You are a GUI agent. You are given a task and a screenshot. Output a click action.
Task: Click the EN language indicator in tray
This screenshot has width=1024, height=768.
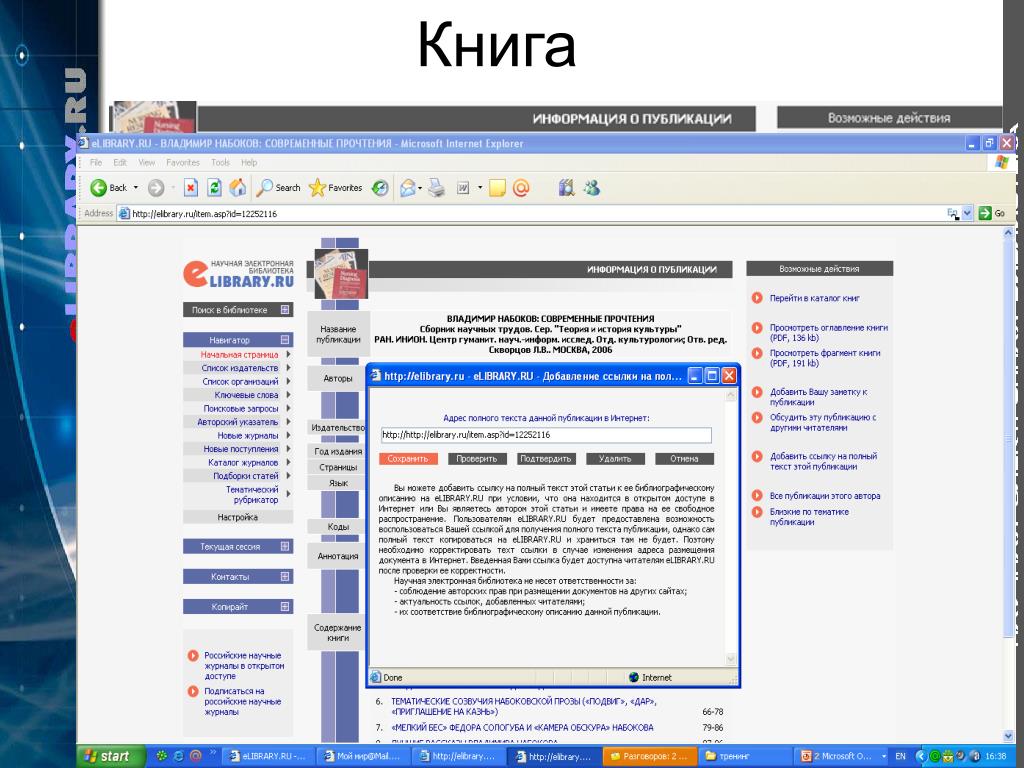click(x=901, y=756)
